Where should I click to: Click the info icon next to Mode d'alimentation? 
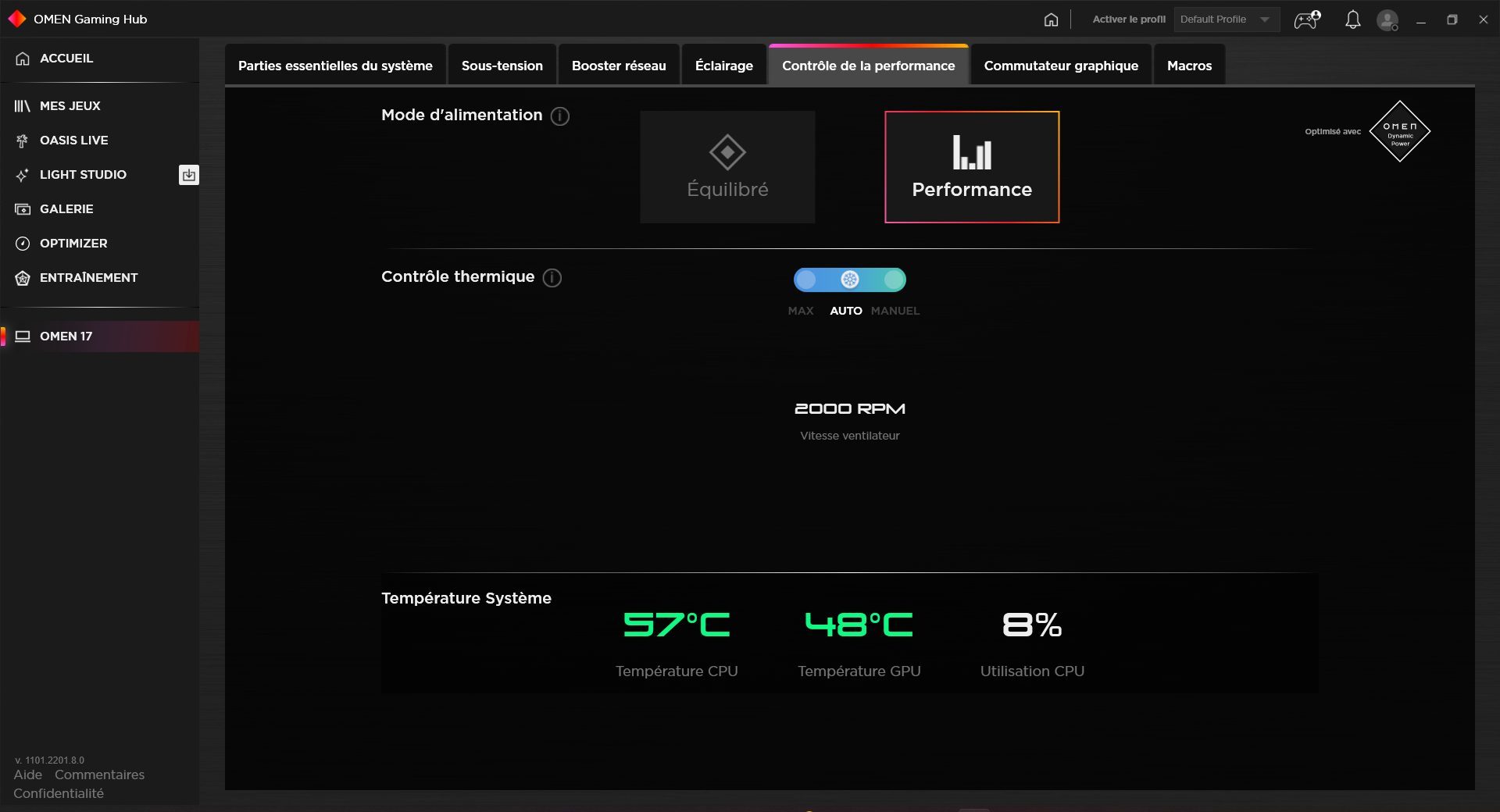pos(560,116)
